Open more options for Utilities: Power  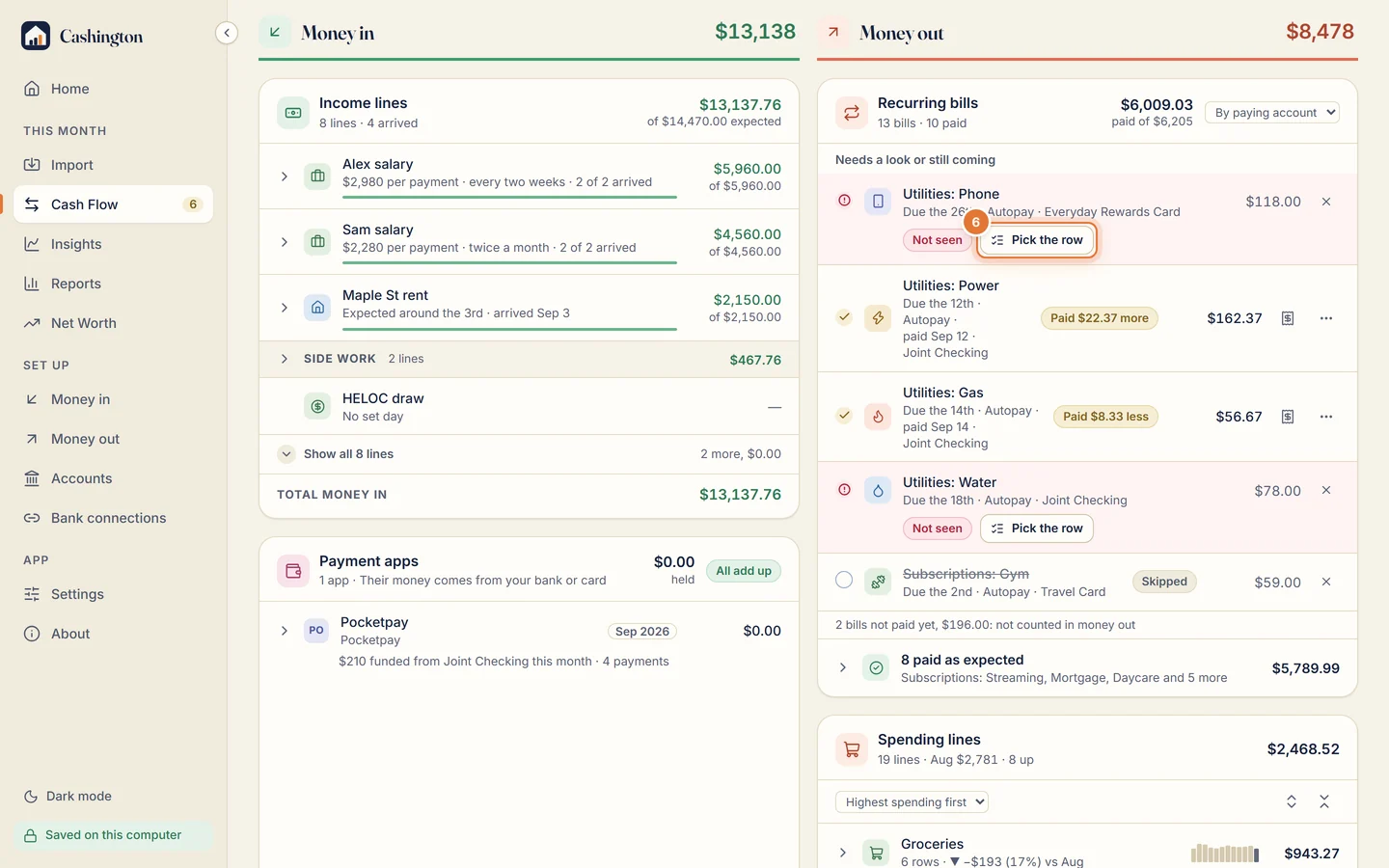[1326, 318]
